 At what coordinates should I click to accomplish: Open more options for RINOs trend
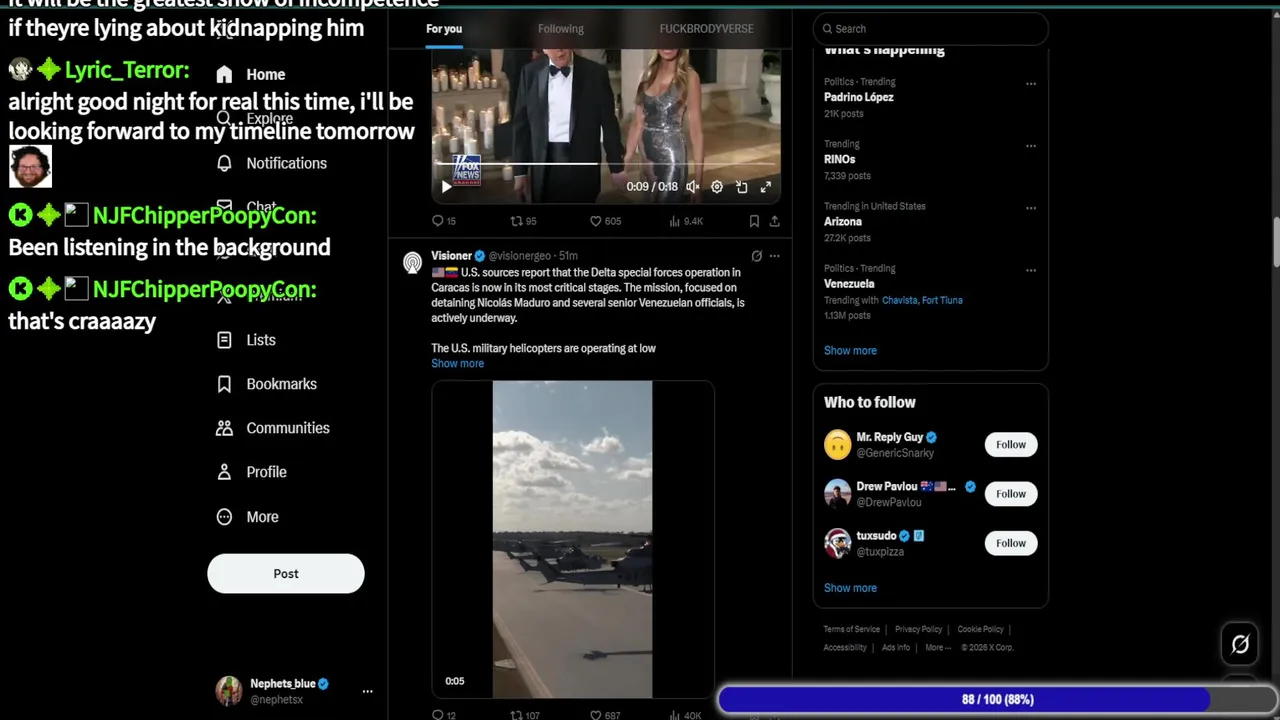(x=1031, y=145)
